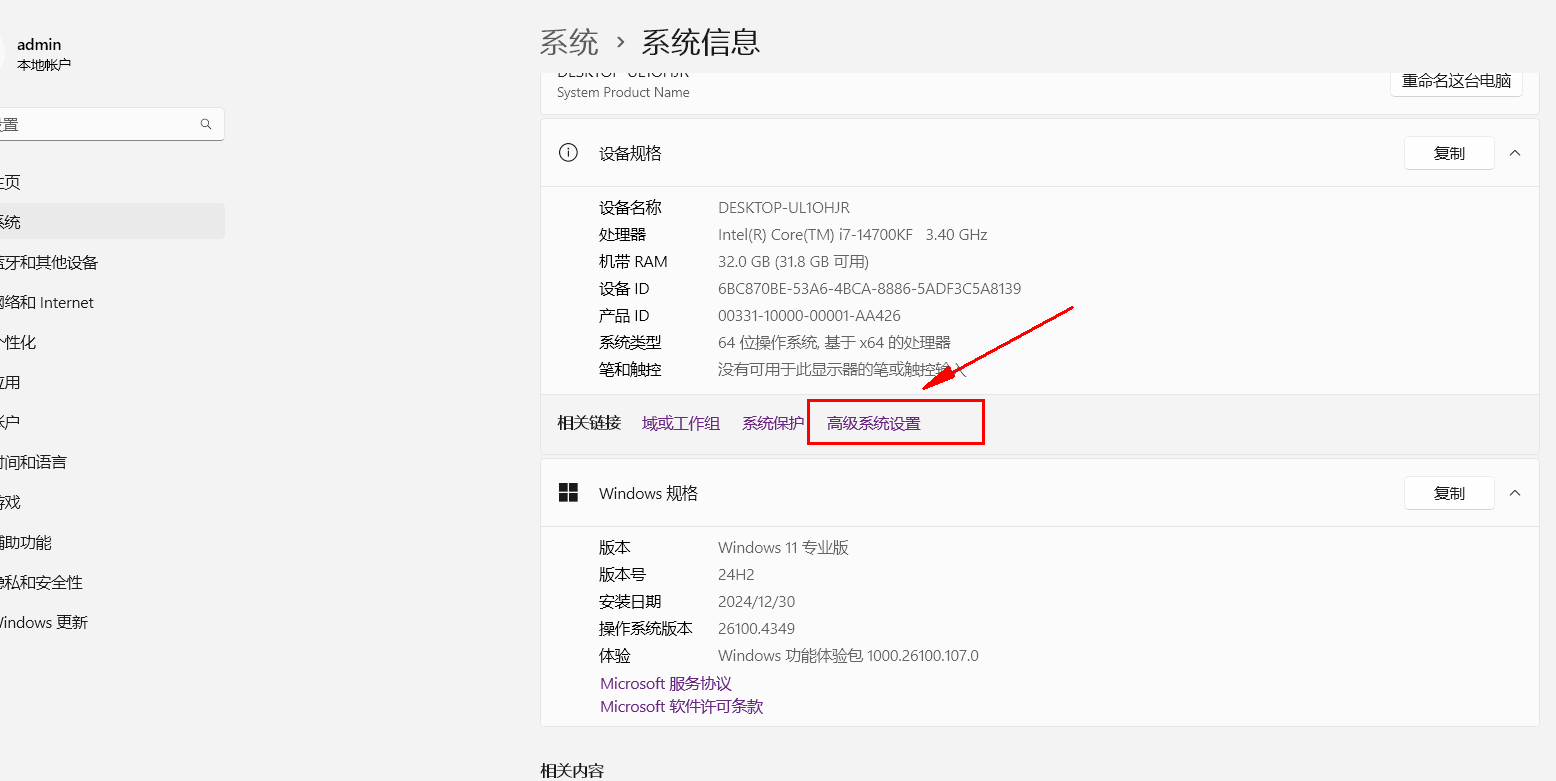Viewport: 1556px width, 781px height.
Task: Click 重命名这台电脑 button
Action: [1456, 82]
